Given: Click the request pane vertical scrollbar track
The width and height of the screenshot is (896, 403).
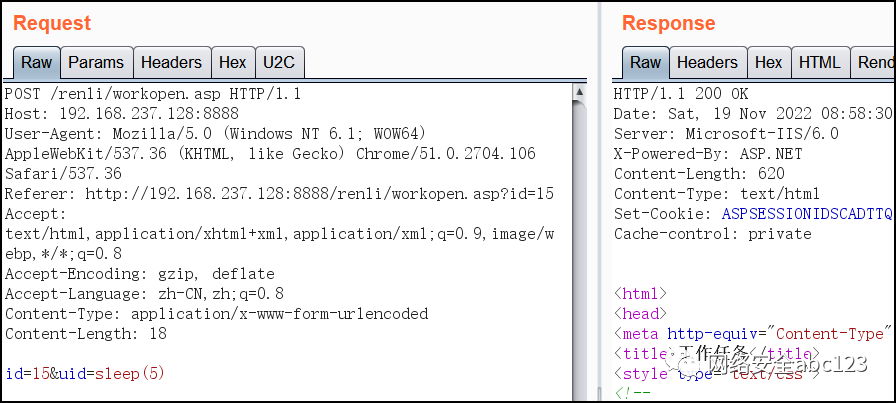Looking at the screenshot, I should (x=579, y=252).
